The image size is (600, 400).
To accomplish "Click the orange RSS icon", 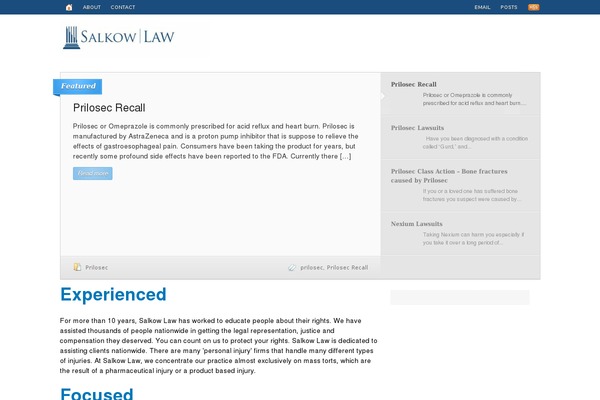I will click(x=533, y=7).
